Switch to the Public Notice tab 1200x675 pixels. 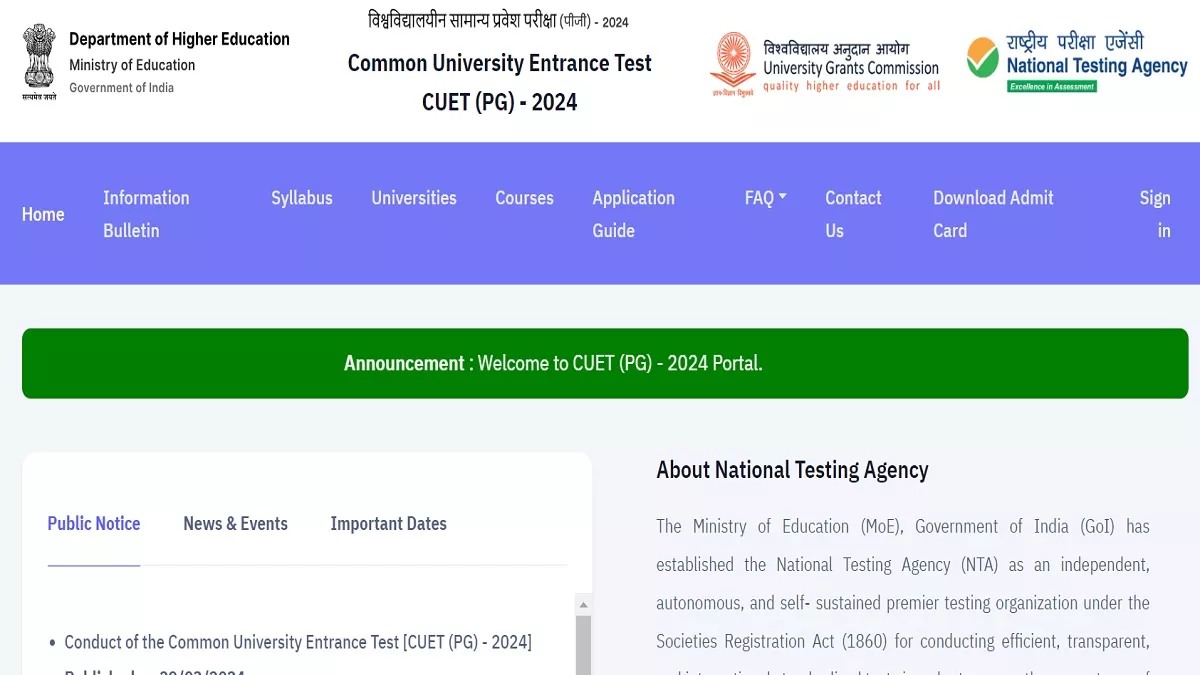[x=94, y=524]
